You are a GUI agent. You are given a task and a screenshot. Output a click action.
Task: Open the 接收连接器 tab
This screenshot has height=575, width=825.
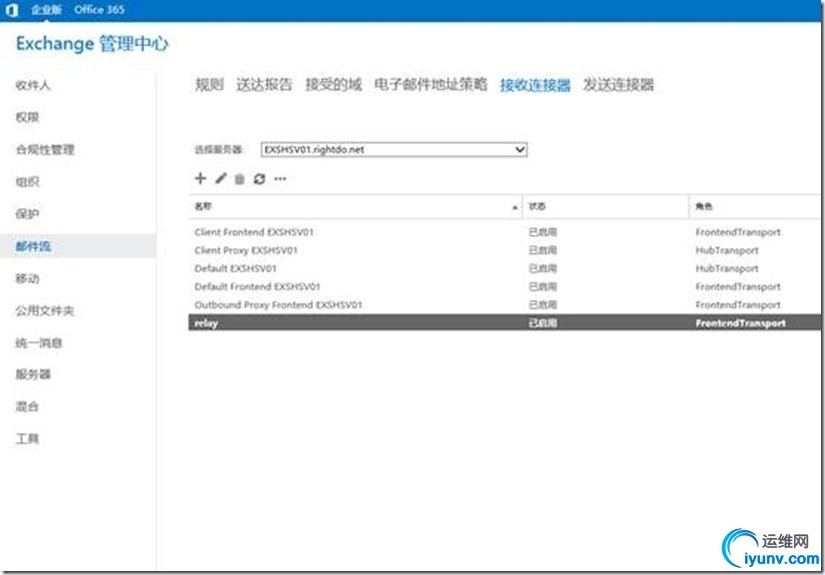535,85
